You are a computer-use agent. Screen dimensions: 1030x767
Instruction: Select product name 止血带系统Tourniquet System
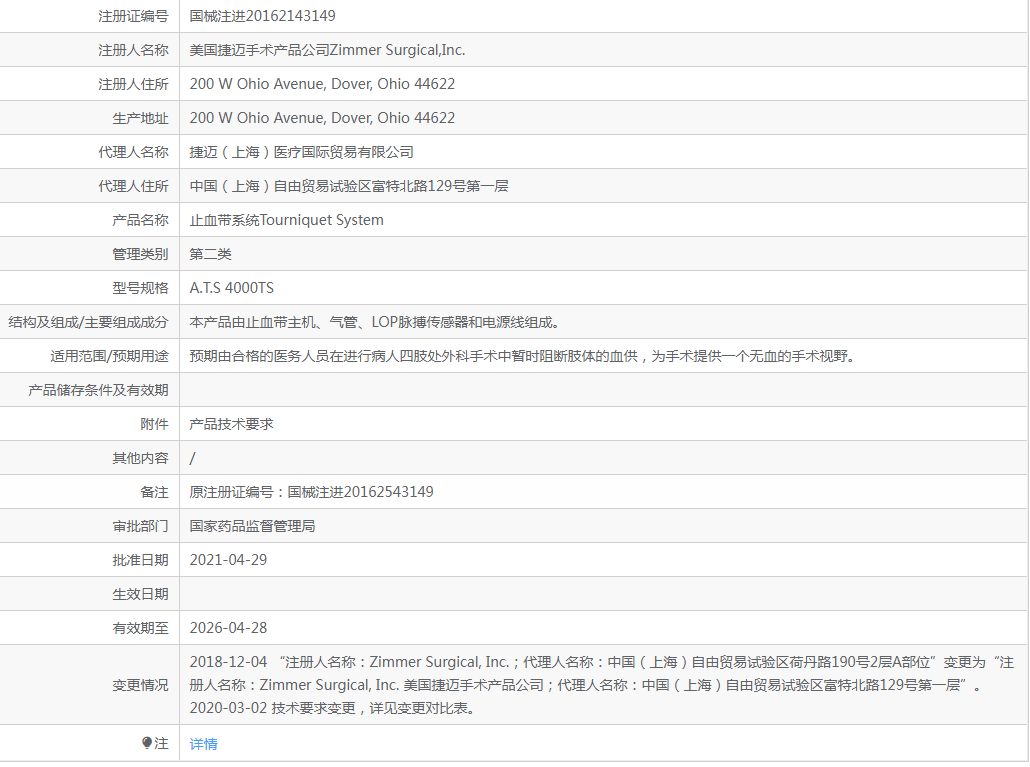(286, 220)
